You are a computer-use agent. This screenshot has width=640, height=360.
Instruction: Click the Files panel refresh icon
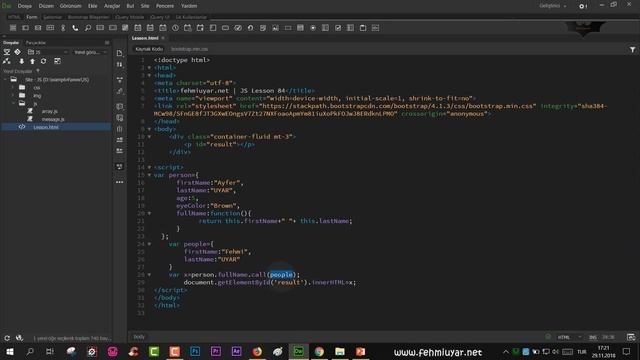(x=43, y=61)
